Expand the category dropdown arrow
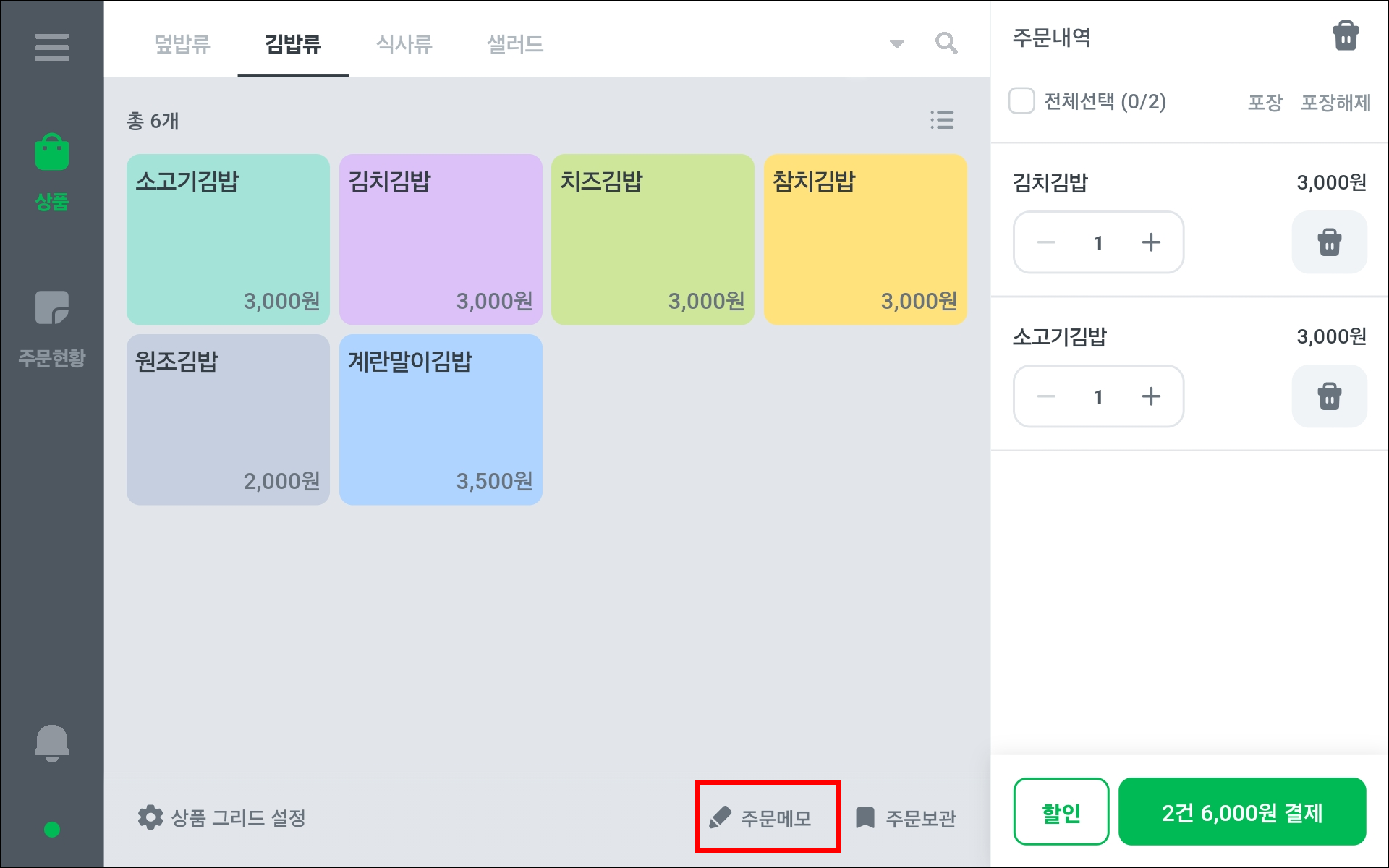The image size is (1389, 868). coord(896,44)
